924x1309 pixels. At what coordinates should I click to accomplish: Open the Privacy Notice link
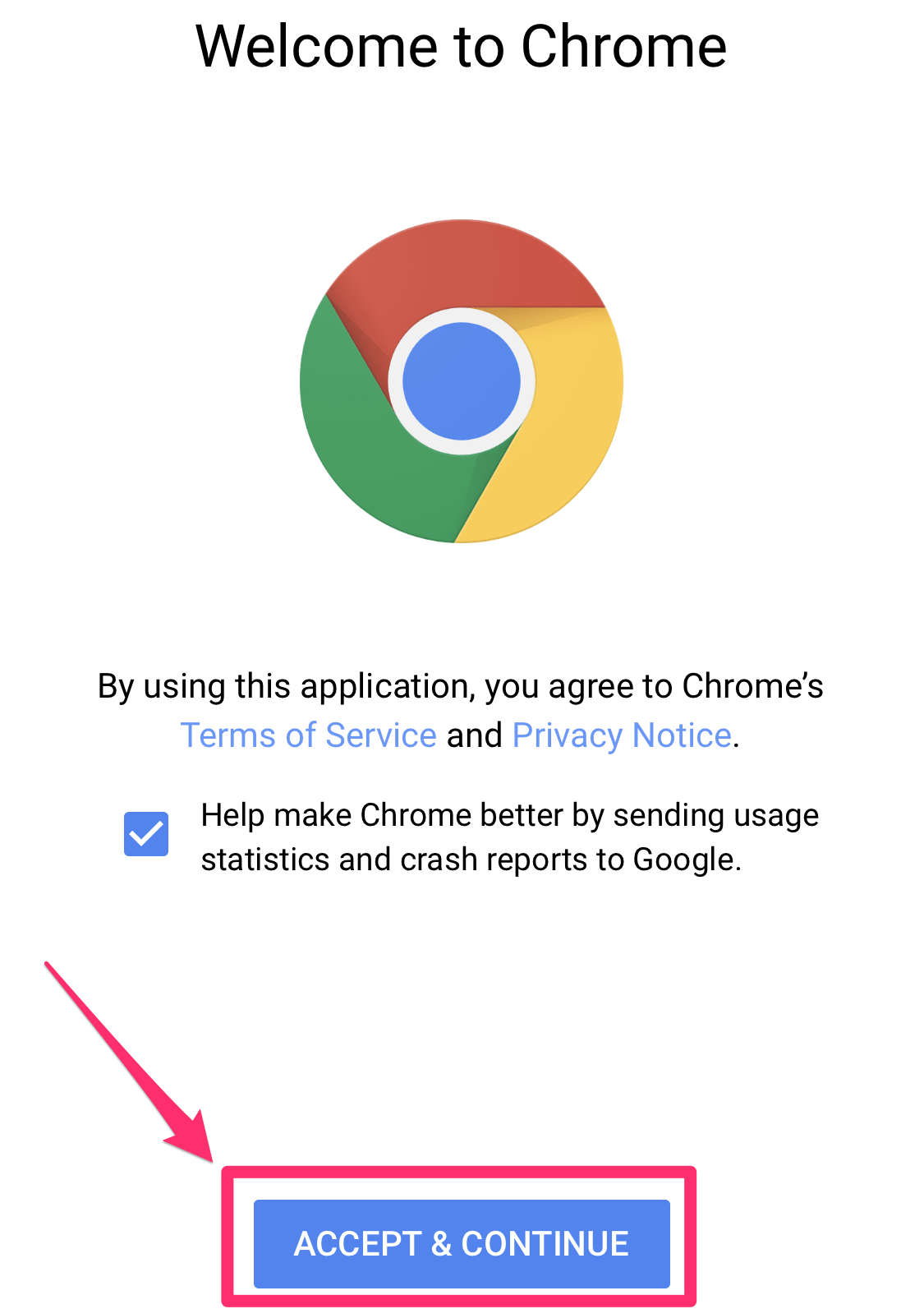pyautogui.click(x=622, y=735)
